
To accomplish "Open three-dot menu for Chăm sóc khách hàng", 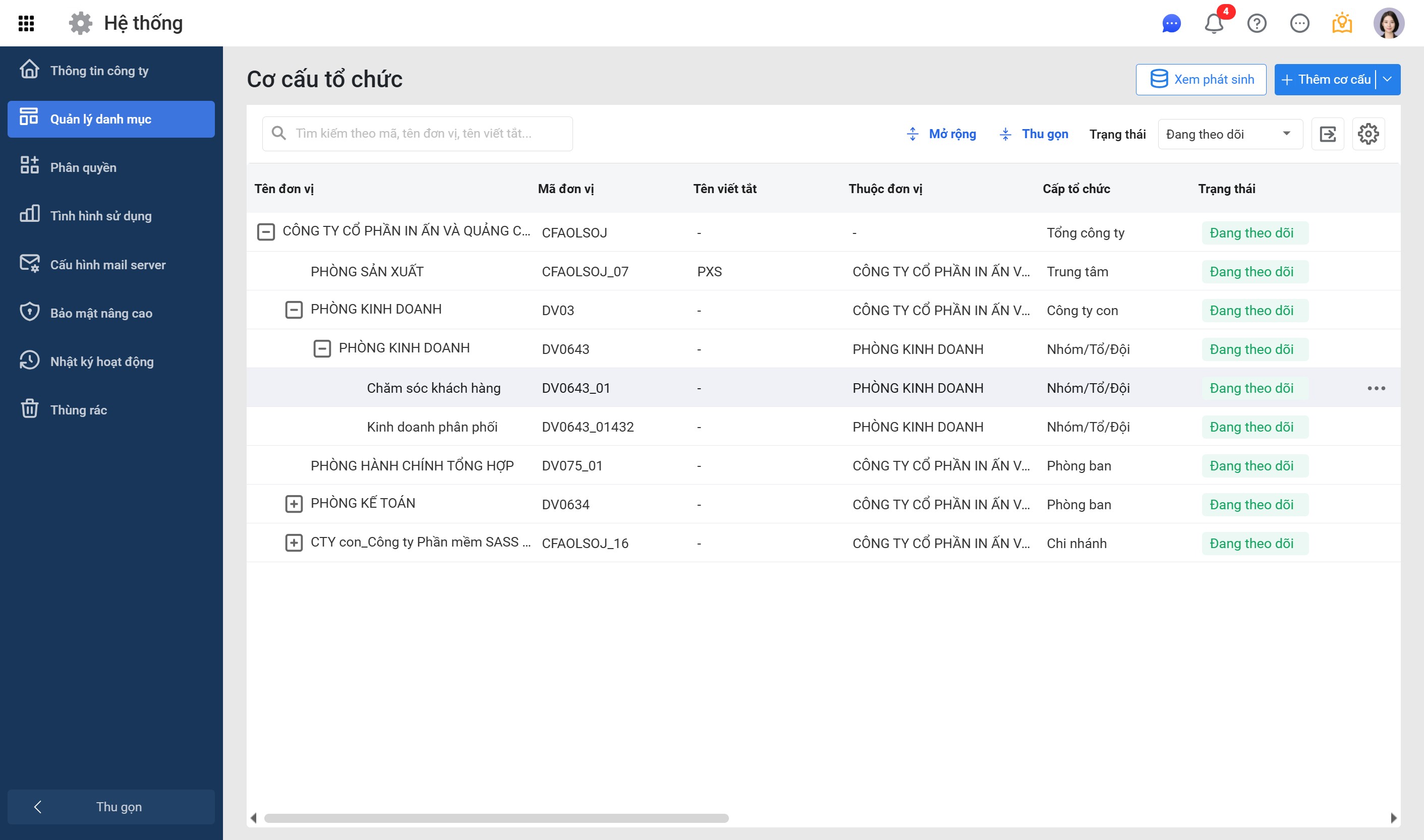I will [1376, 388].
